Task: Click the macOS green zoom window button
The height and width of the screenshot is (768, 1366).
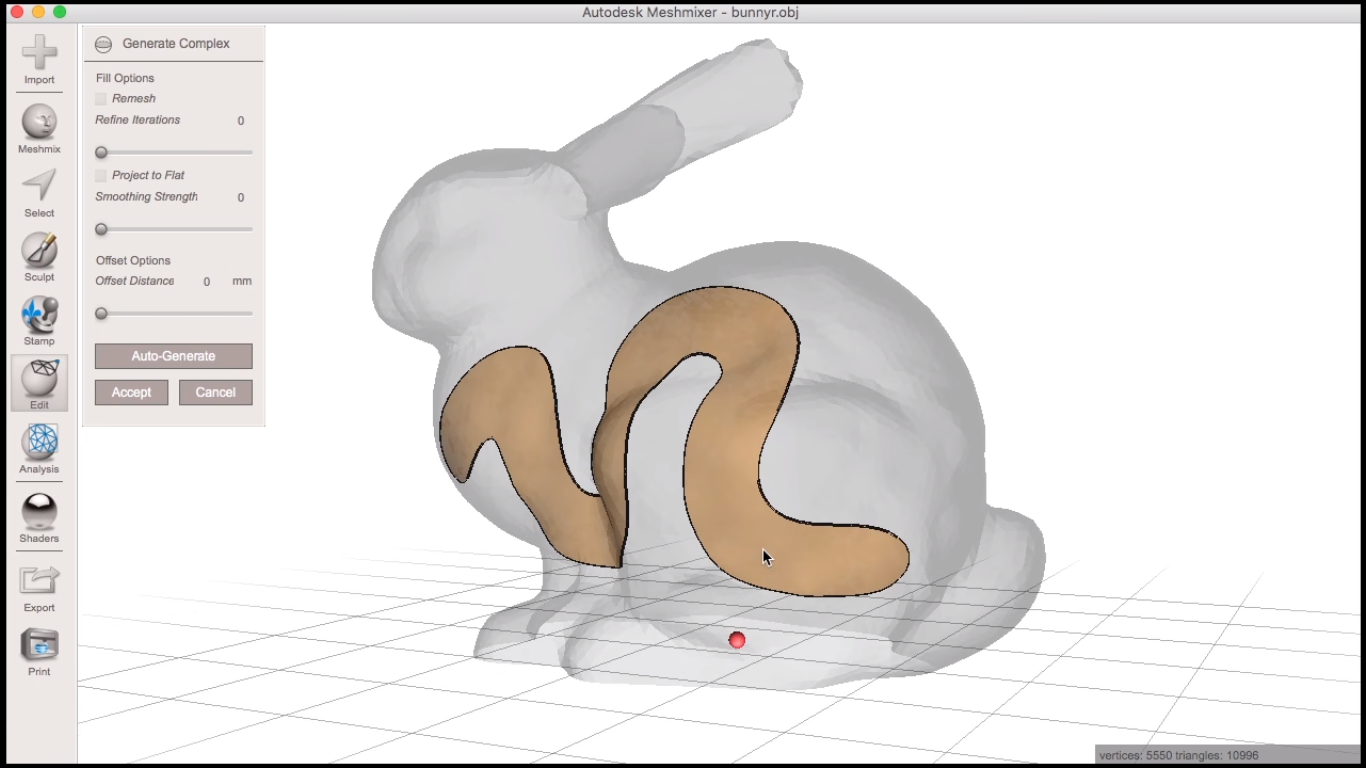Action: 60,12
